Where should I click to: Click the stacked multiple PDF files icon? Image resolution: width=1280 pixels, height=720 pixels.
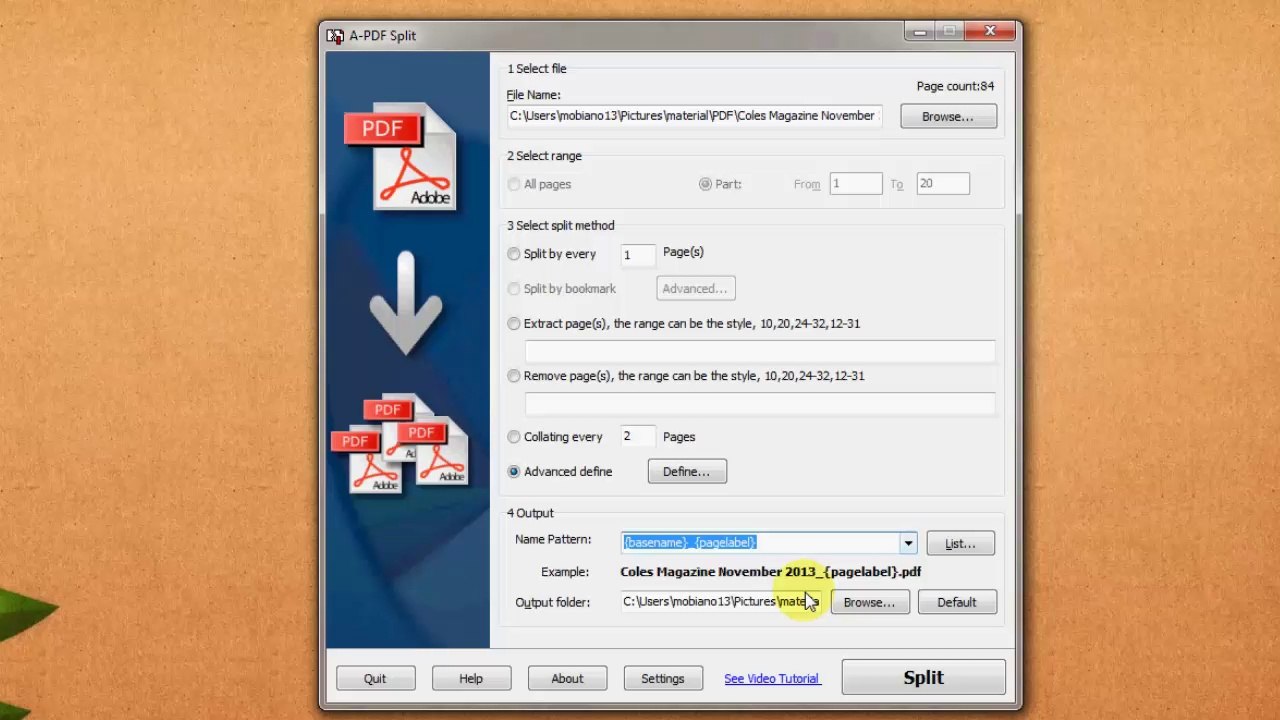tap(400, 444)
